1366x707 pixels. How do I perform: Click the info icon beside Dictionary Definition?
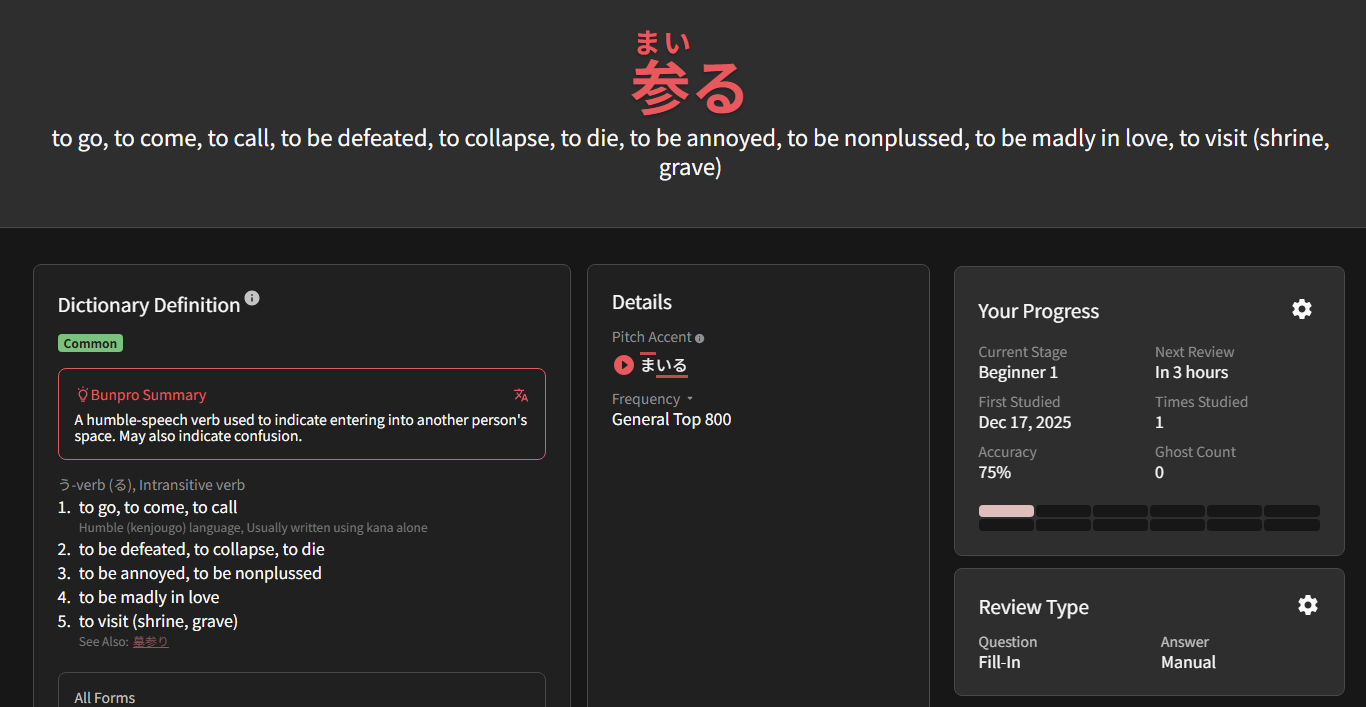(x=252, y=298)
